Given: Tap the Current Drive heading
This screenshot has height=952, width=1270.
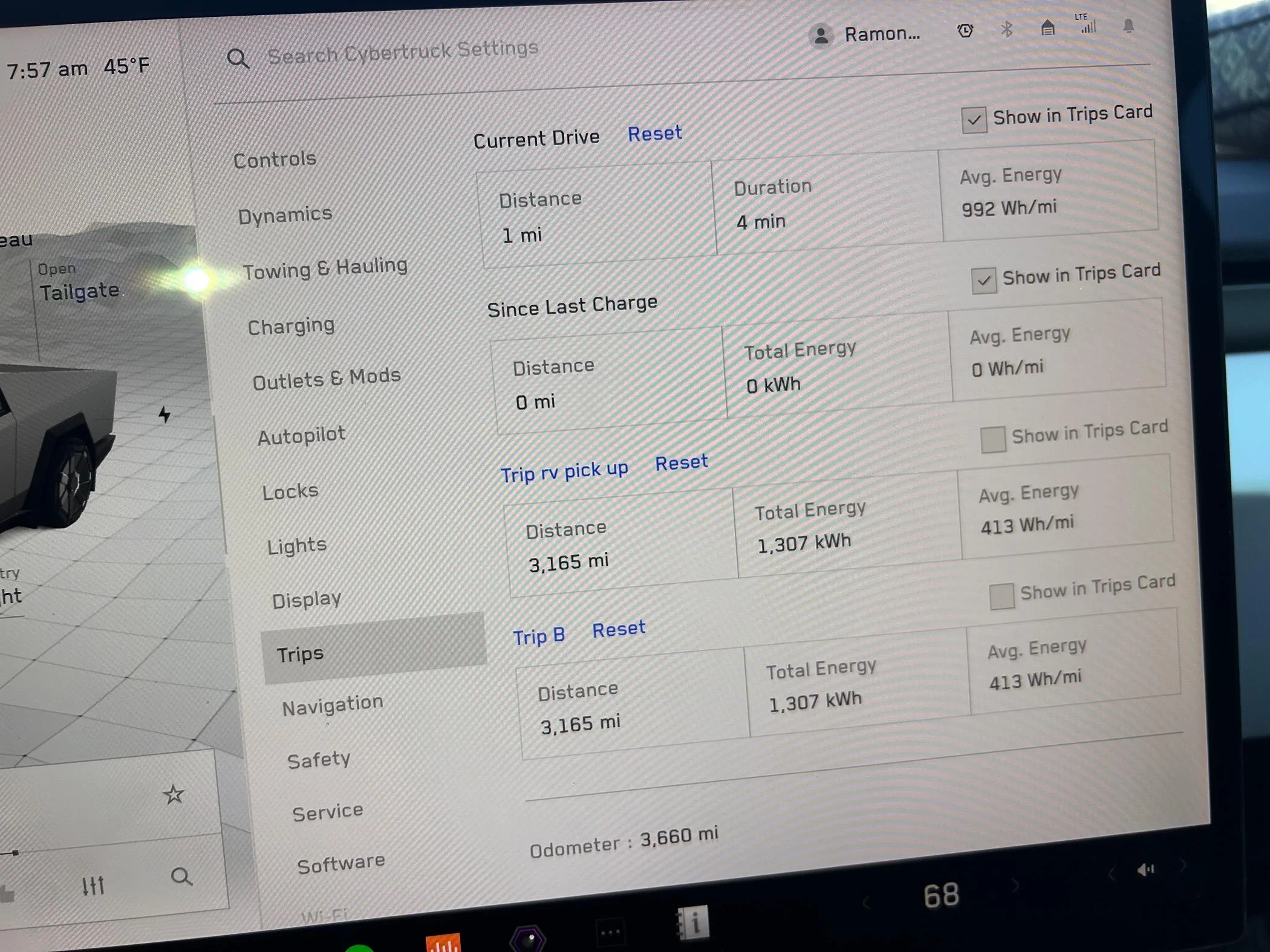Looking at the screenshot, I should point(536,138).
